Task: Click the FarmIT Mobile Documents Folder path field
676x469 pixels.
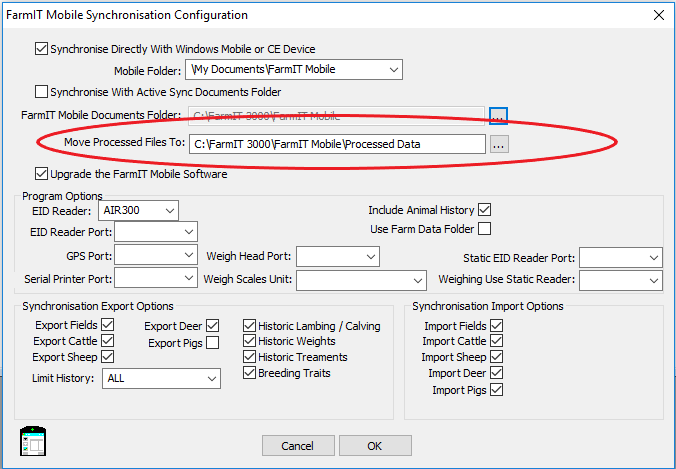Action: pos(336,116)
